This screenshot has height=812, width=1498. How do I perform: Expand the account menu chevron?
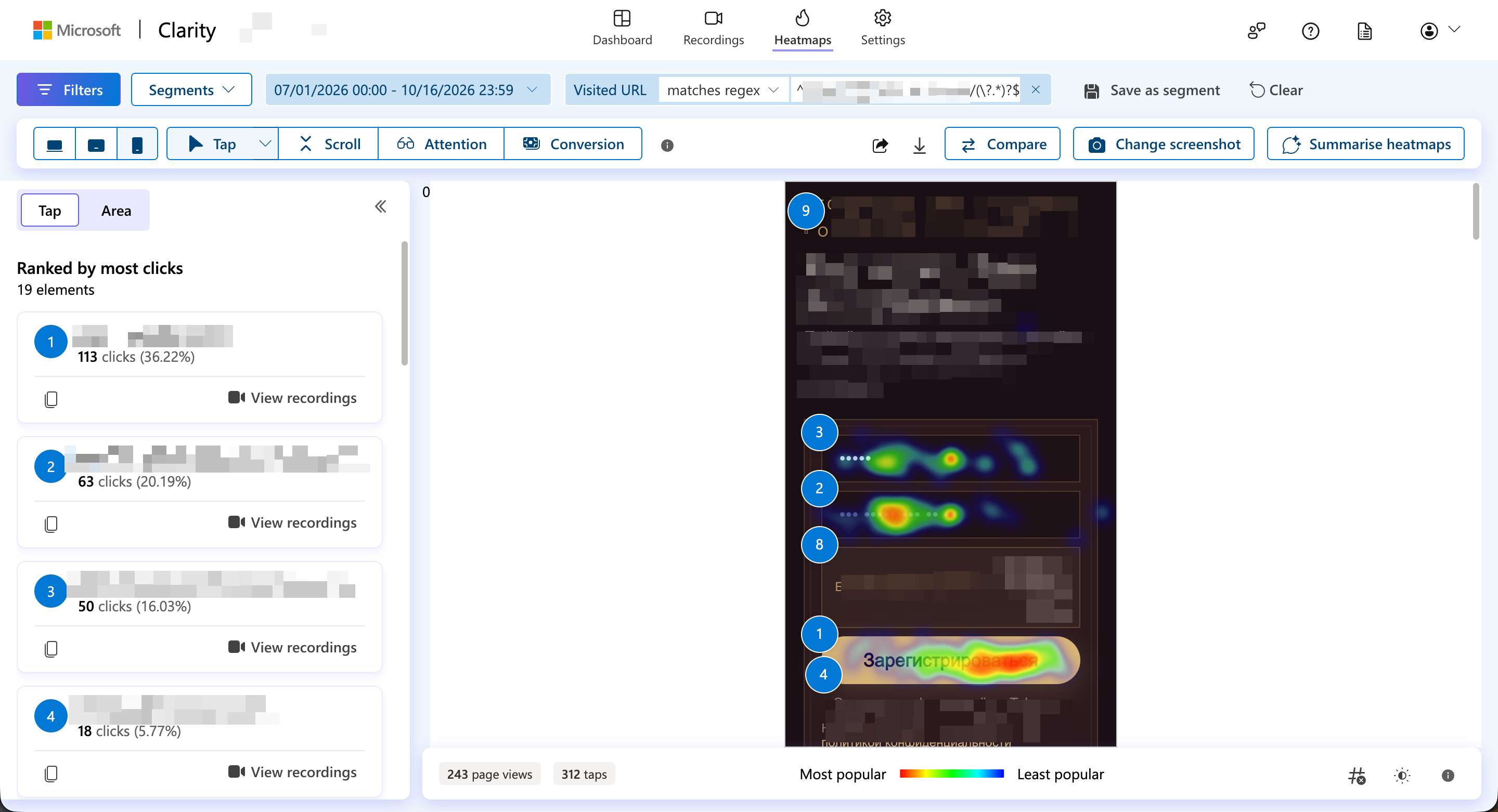[x=1454, y=30]
